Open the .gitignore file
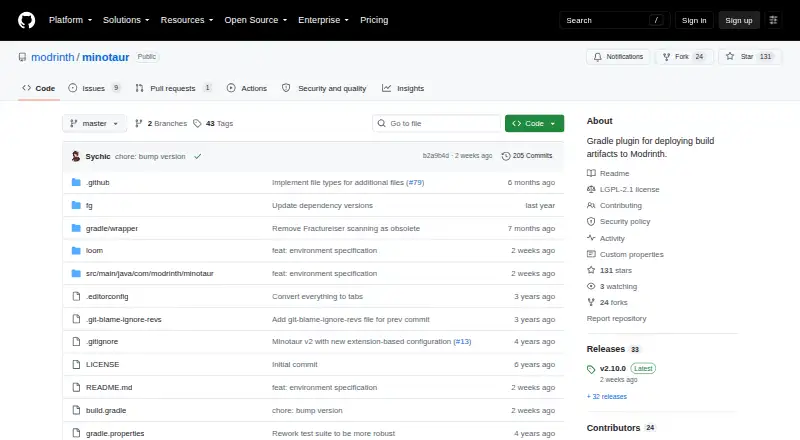The image size is (800, 440). tap(102, 341)
